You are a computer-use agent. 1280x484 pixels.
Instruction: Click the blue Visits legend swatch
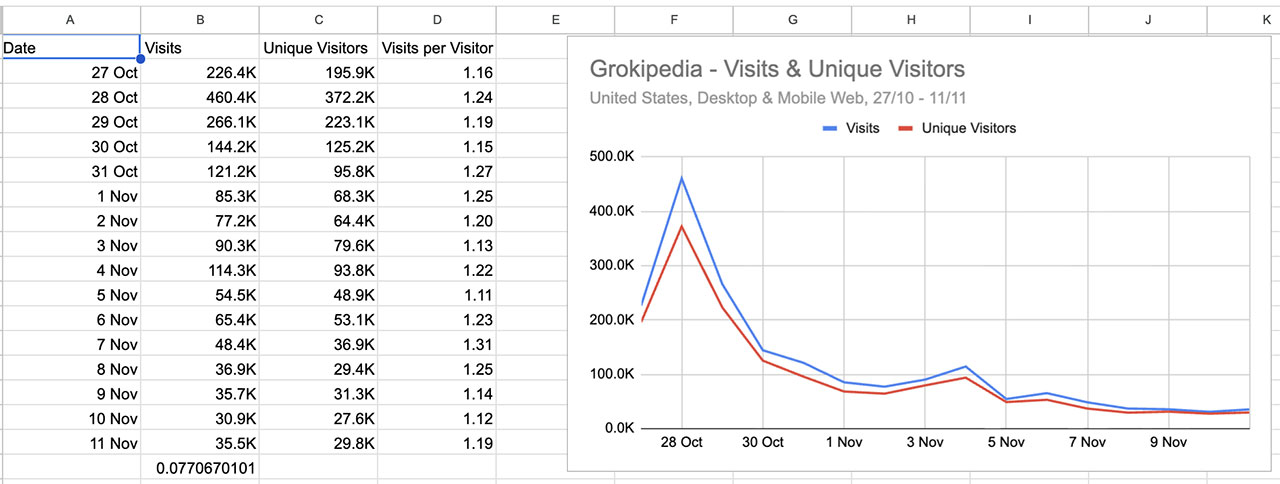[830, 128]
